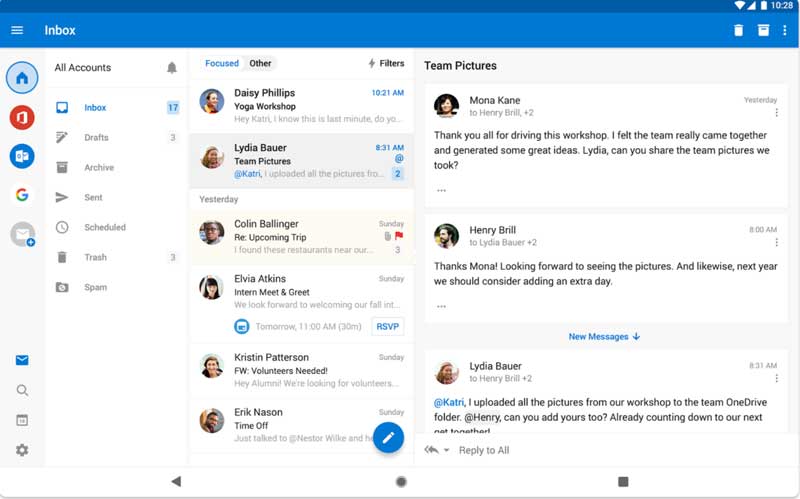Expand quoted text in Henry Brill's message
800x499 pixels.
coord(441,306)
